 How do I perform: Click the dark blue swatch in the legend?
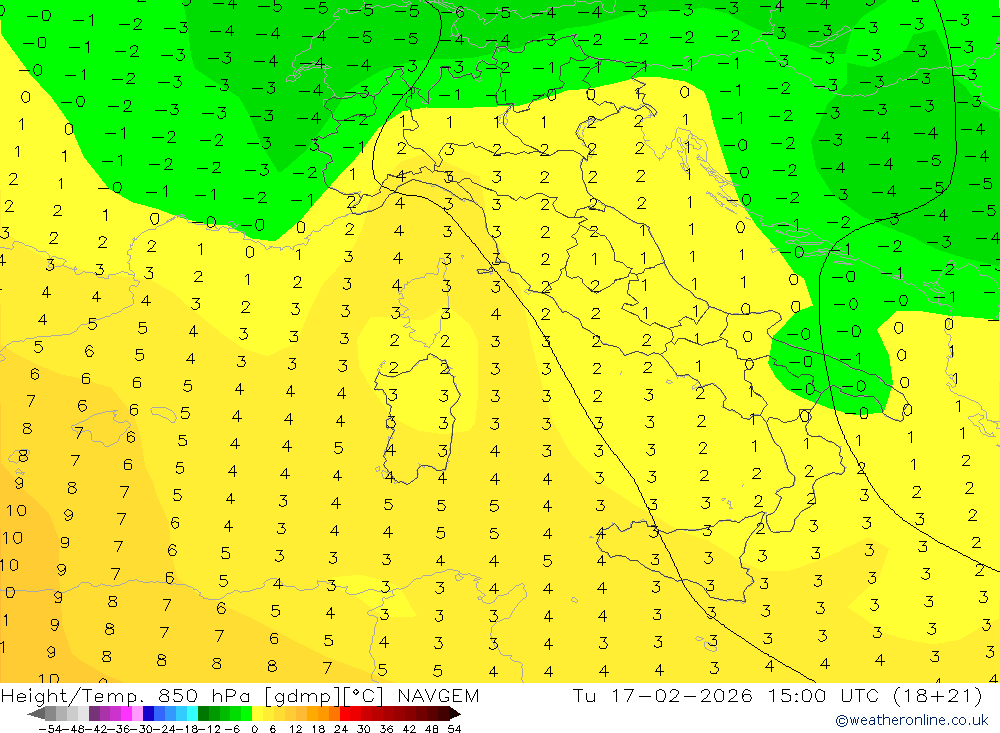coord(148,714)
